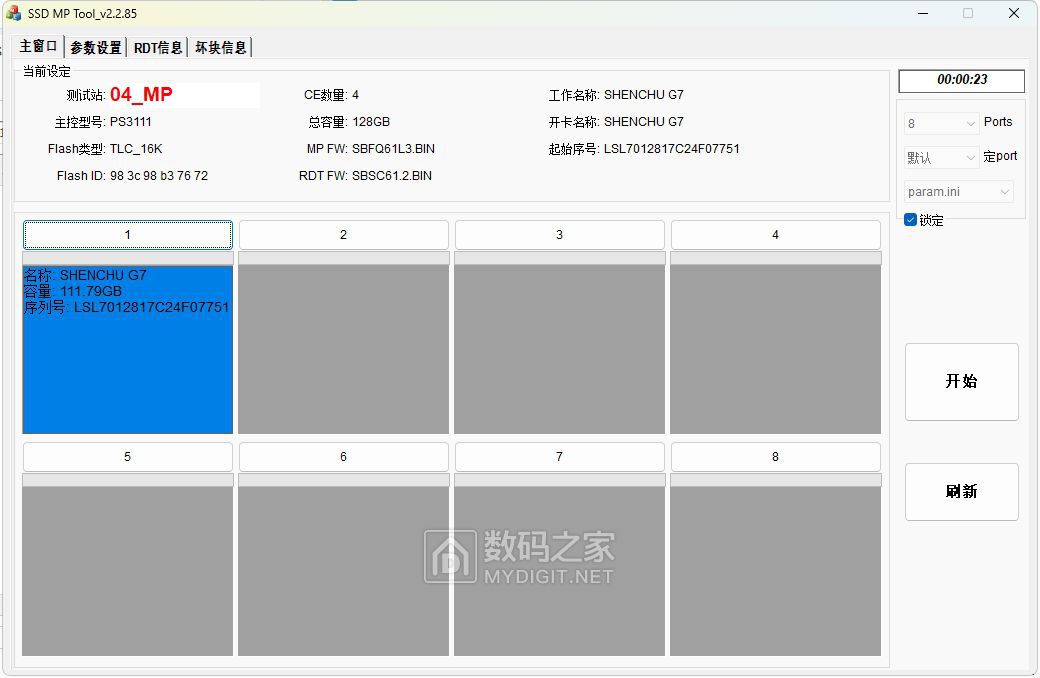Click port button 3

pyautogui.click(x=559, y=235)
